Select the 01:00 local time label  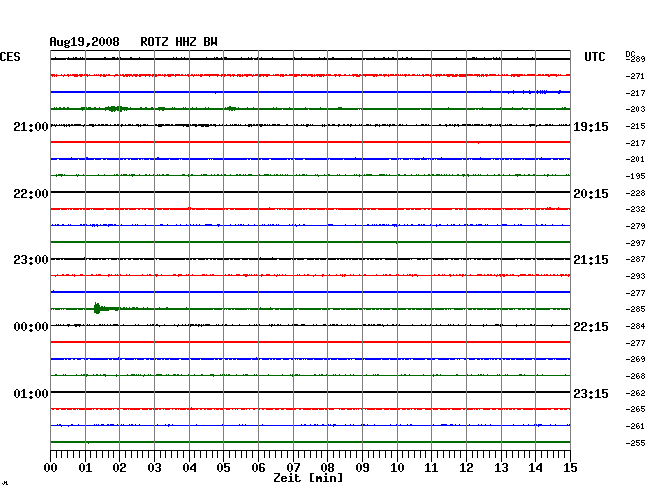click(x=31, y=393)
